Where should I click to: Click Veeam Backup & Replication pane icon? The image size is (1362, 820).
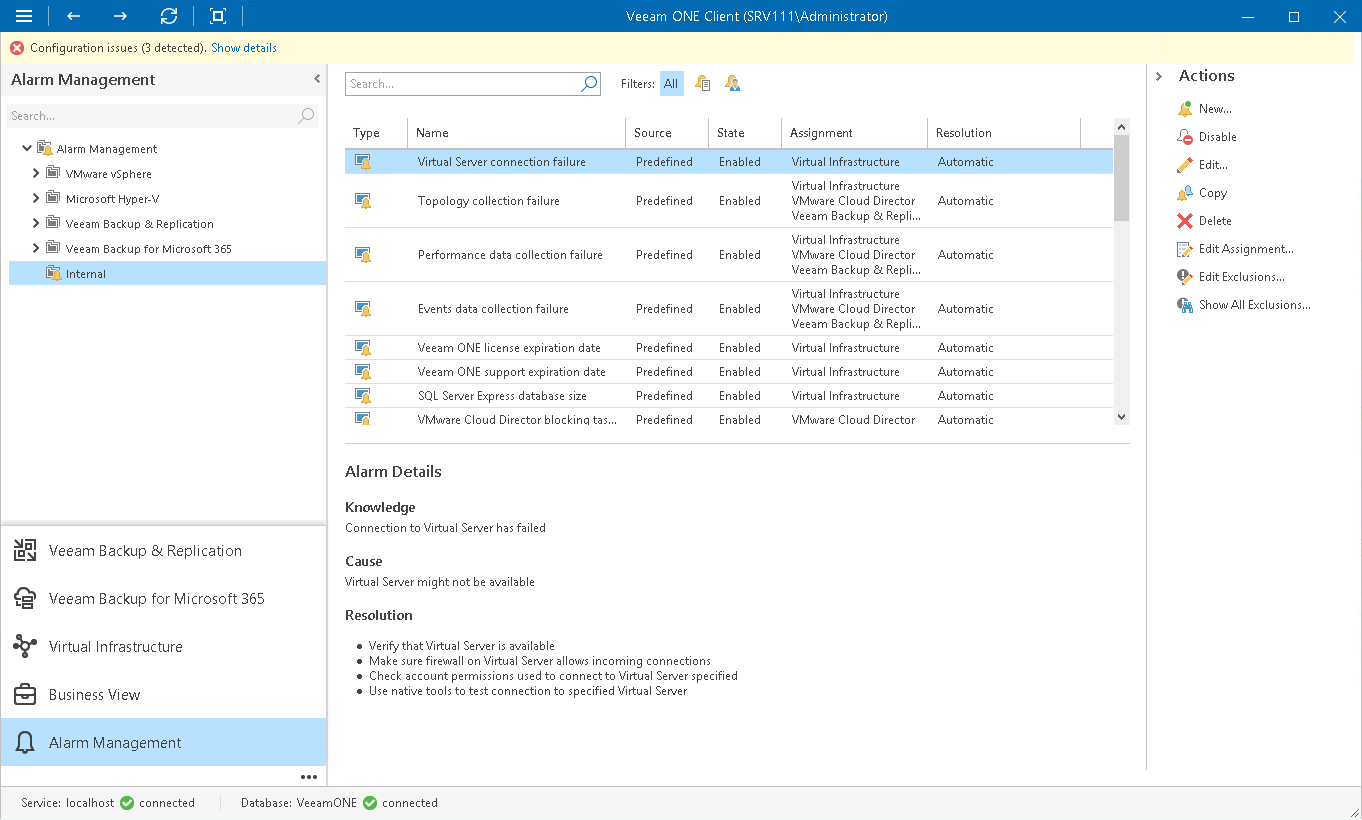coord(25,551)
